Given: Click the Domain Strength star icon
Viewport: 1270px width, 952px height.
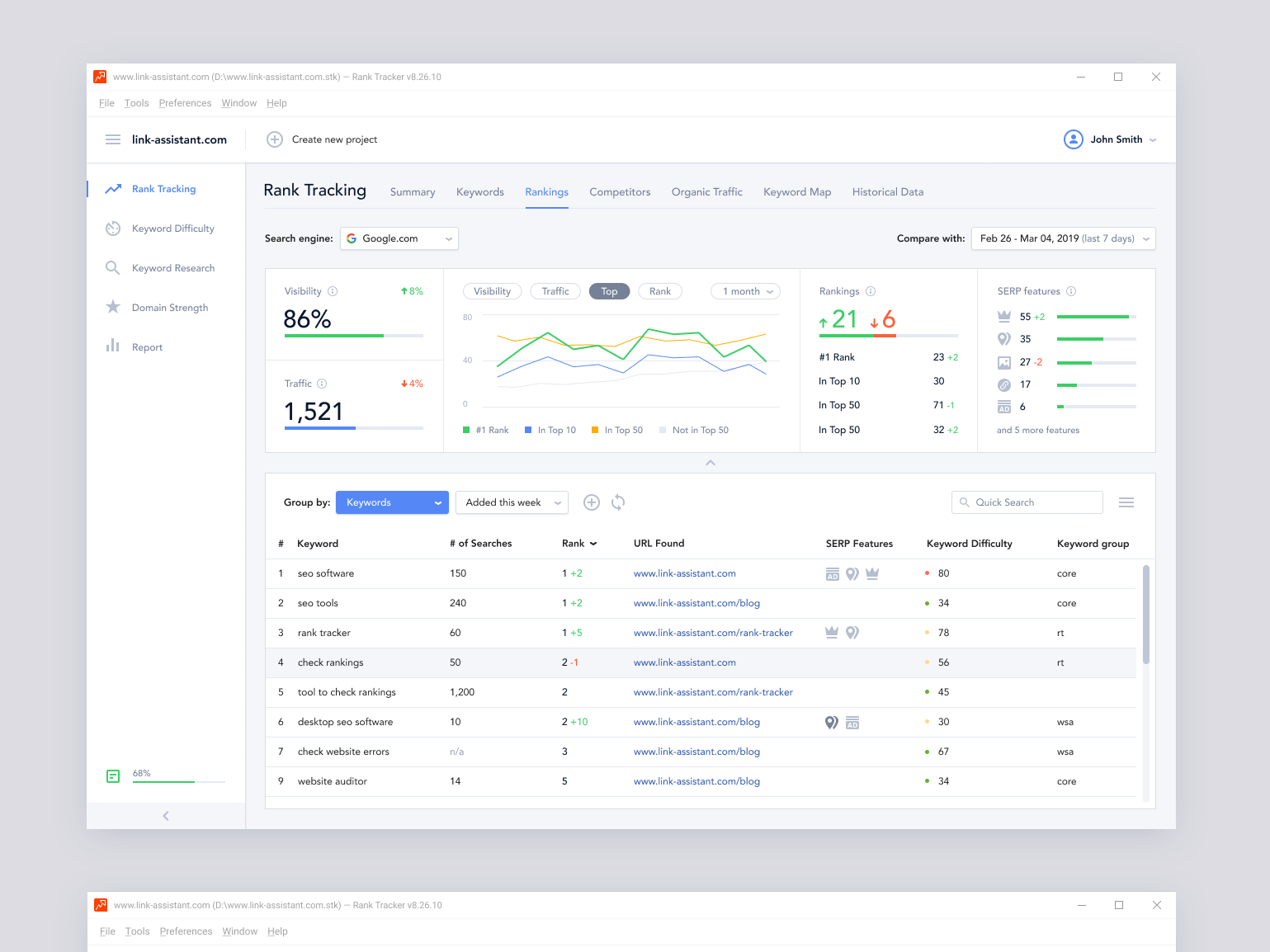Looking at the screenshot, I should (x=113, y=307).
